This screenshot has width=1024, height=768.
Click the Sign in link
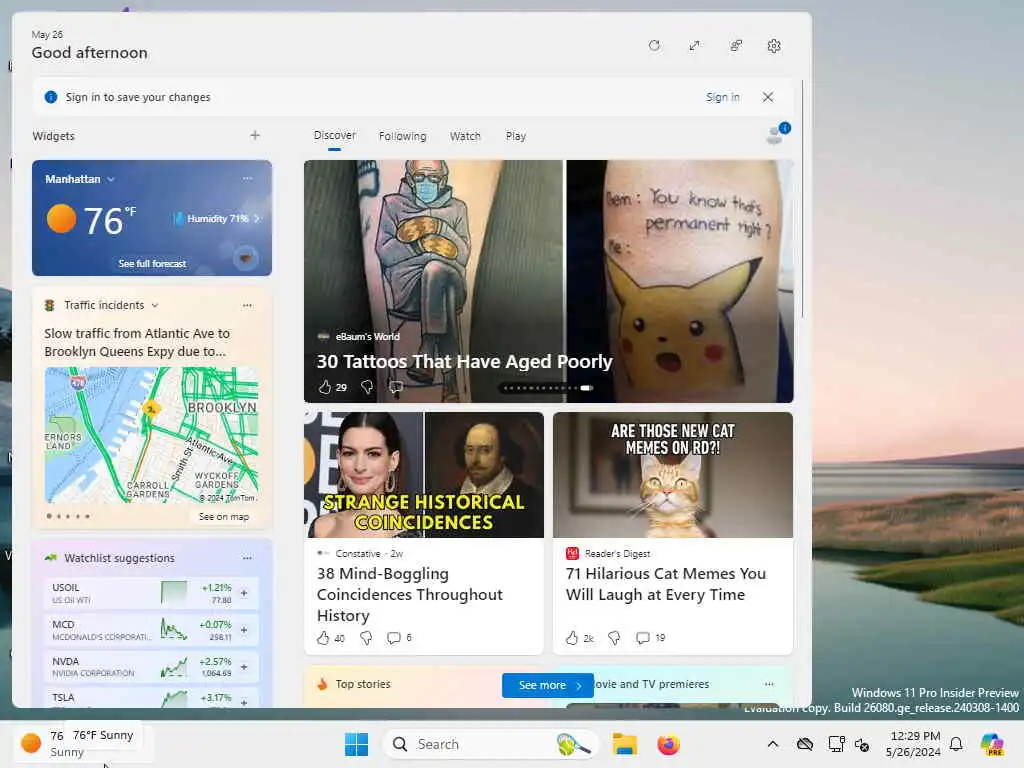(722, 97)
